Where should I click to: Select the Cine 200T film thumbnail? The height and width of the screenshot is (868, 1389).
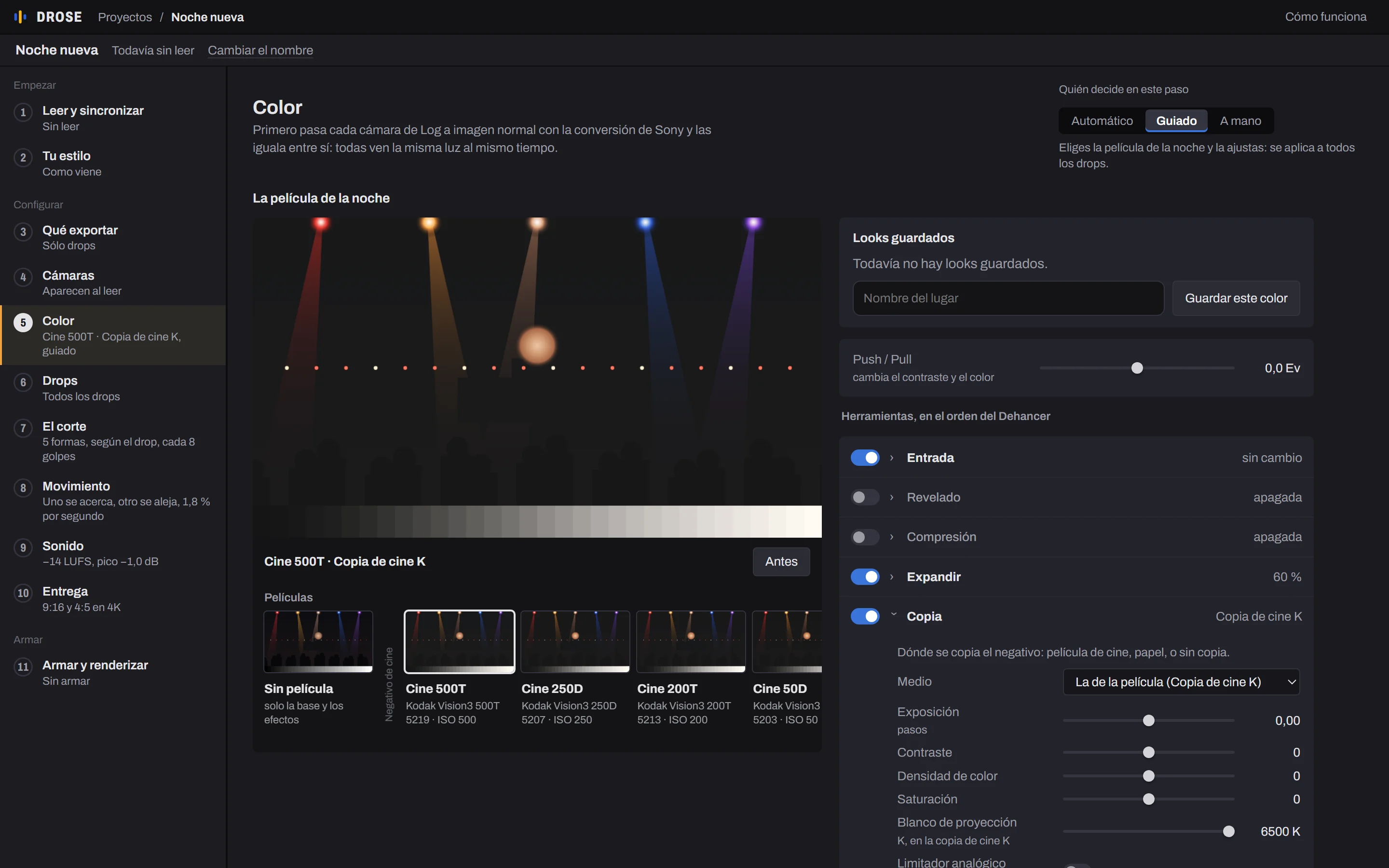691,641
